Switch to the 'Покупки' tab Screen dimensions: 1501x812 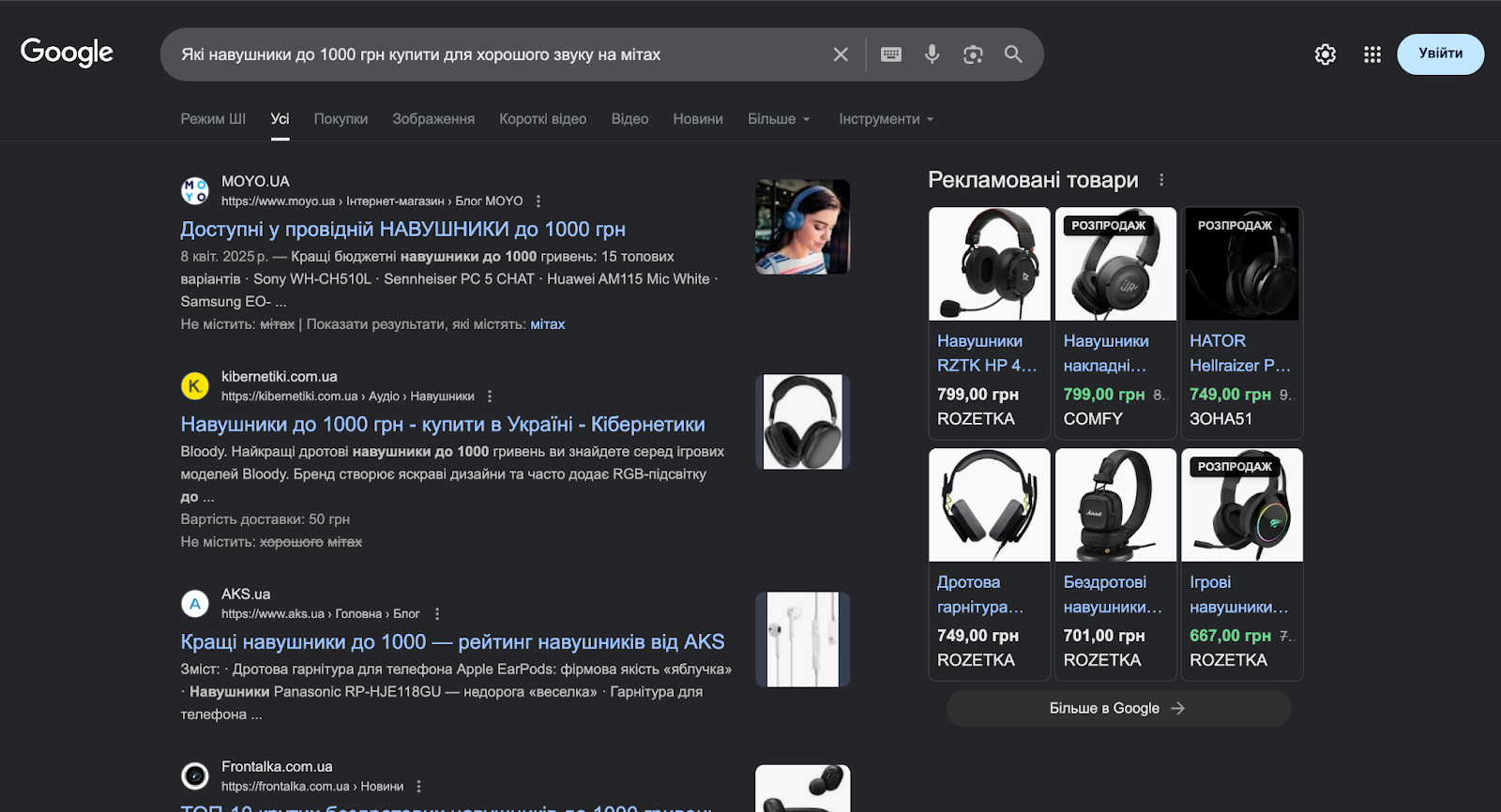(341, 119)
